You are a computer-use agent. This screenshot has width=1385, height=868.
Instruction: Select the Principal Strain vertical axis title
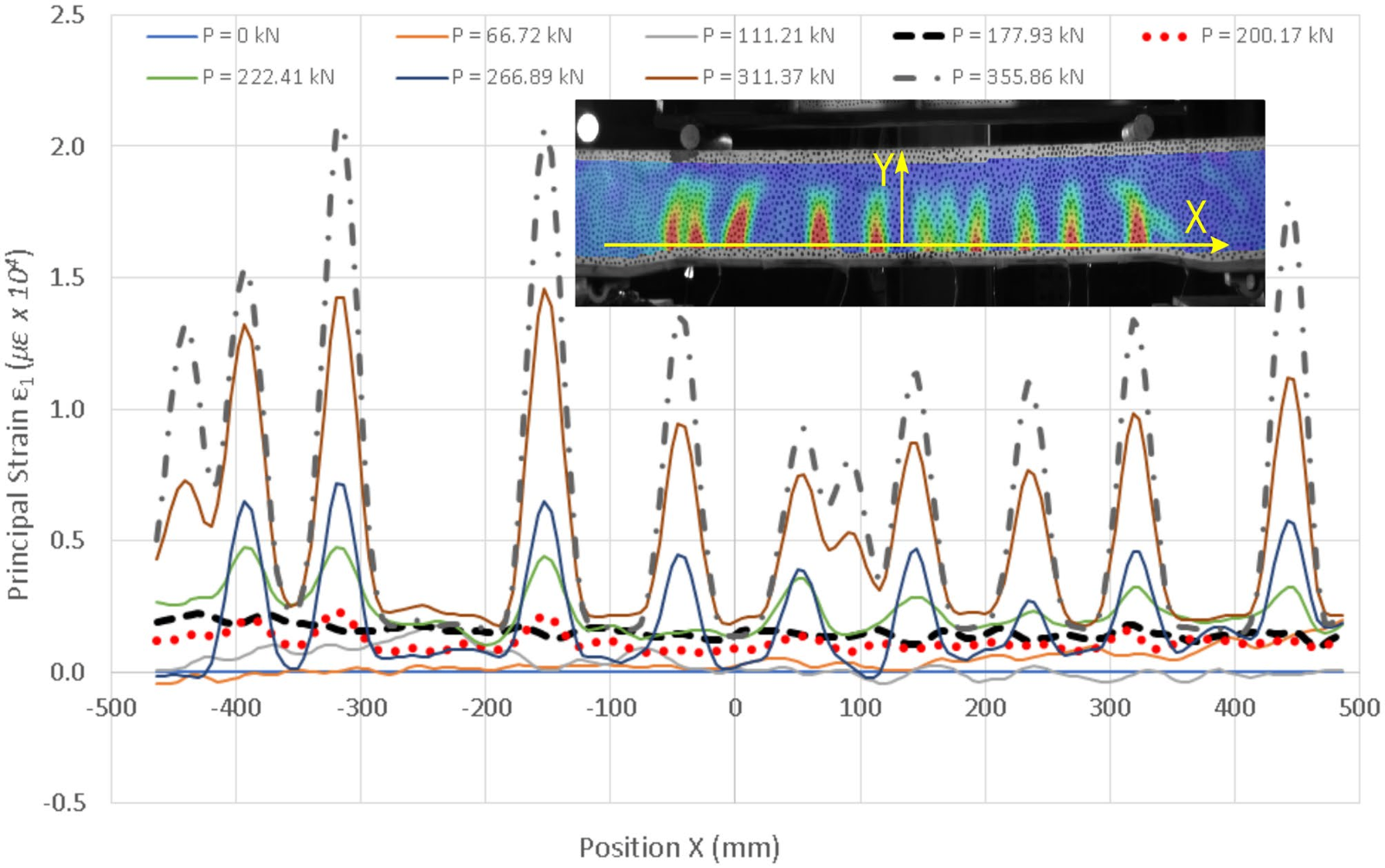19,424
